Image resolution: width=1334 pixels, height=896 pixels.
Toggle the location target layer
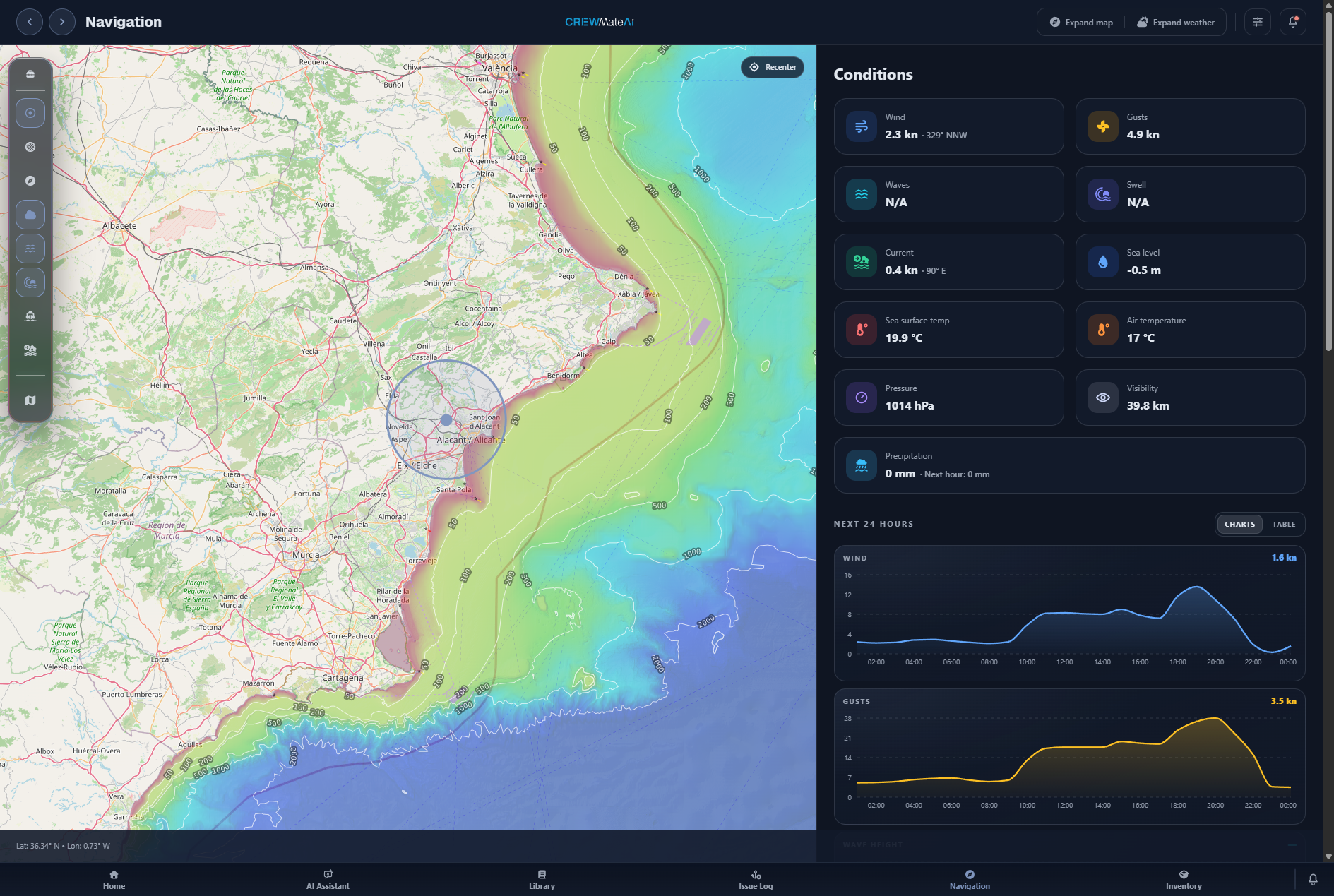tap(30, 113)
